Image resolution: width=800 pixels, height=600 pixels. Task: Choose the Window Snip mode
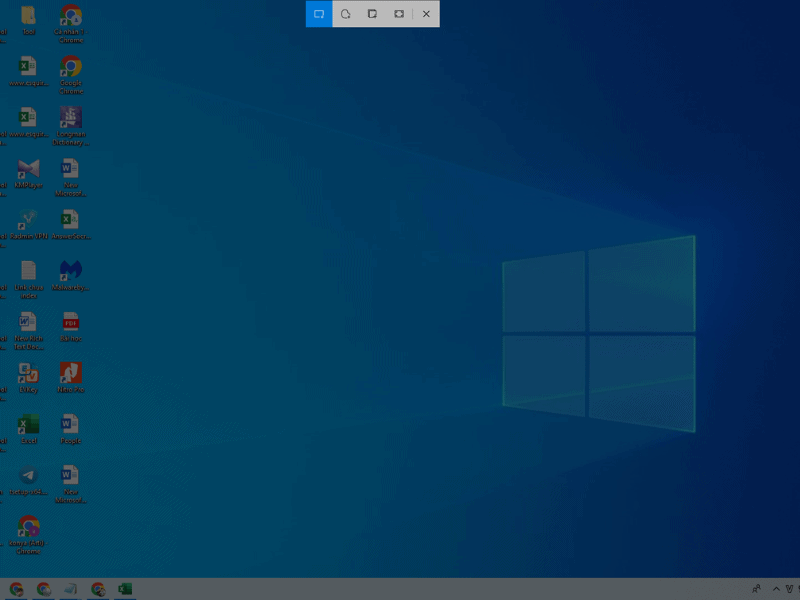pos(372,14)
